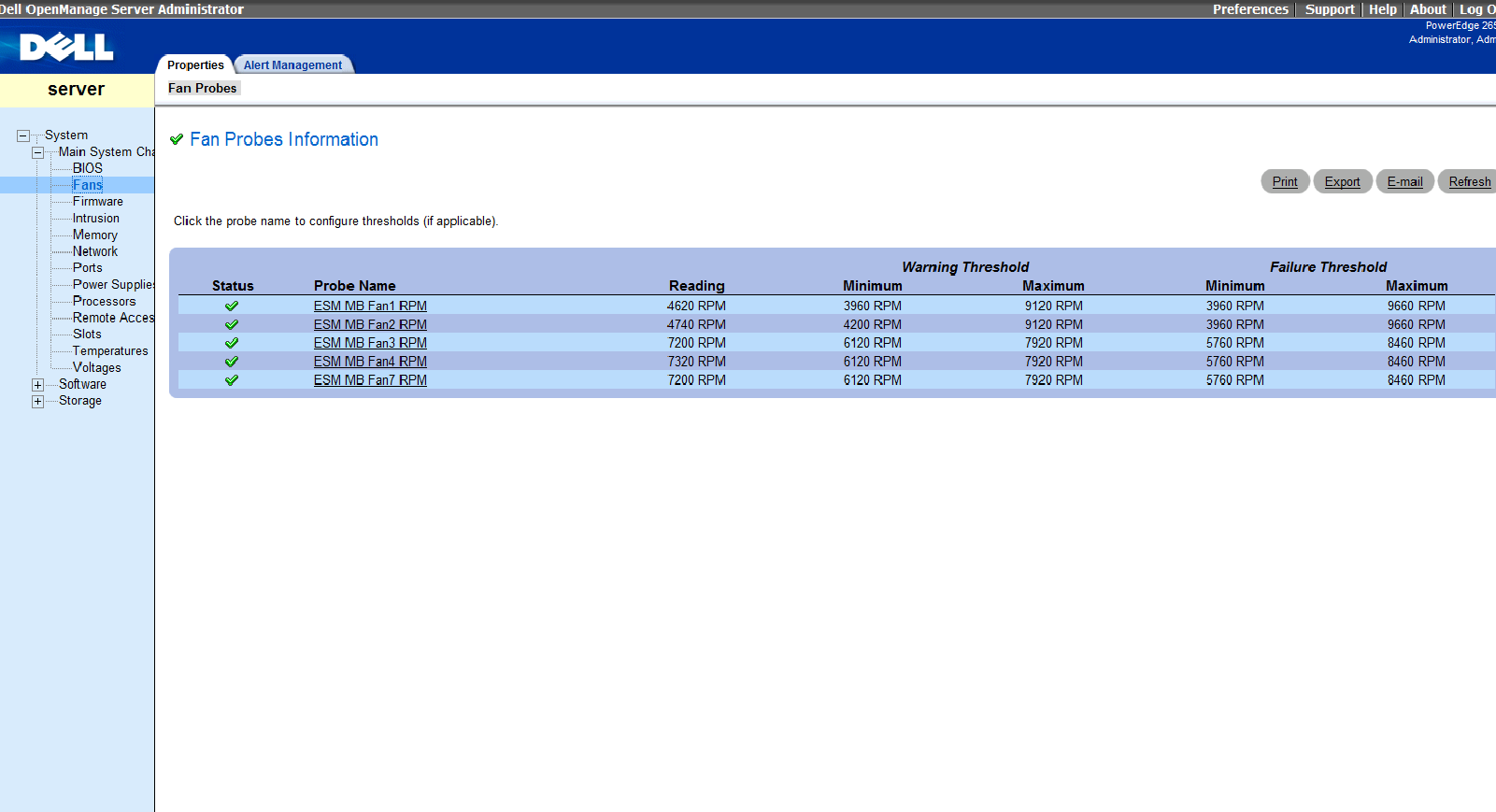The height and width of the screenshot is (812, 1496).
Task: Select BIOS in the tree
Action: click(88, 168)
